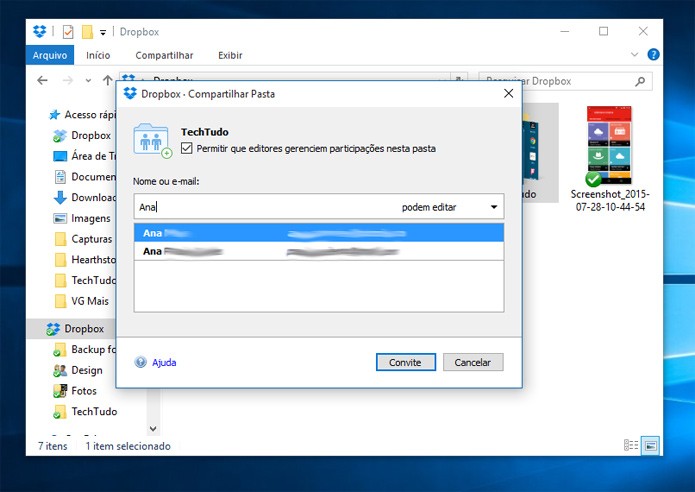Click the Convite button
Image resolution: width=695 pixels, height=492 pixels.
406,362
